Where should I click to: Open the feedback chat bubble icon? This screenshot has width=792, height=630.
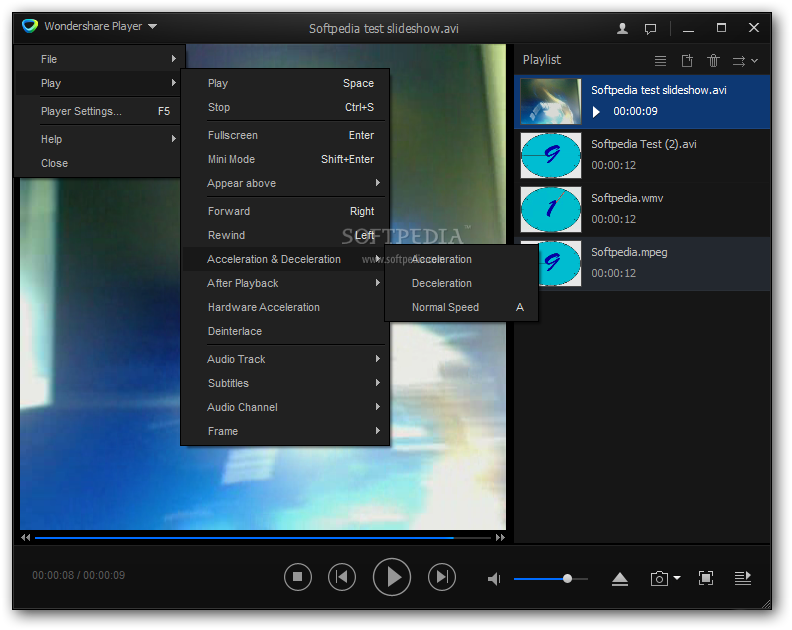(x=651, y=29)
